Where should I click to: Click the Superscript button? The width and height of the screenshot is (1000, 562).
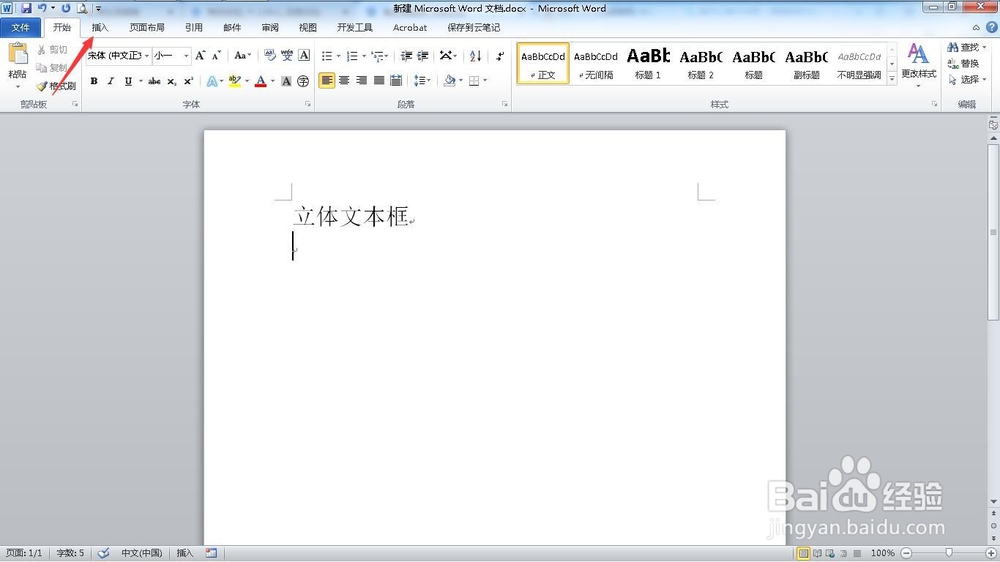[188, 81]
